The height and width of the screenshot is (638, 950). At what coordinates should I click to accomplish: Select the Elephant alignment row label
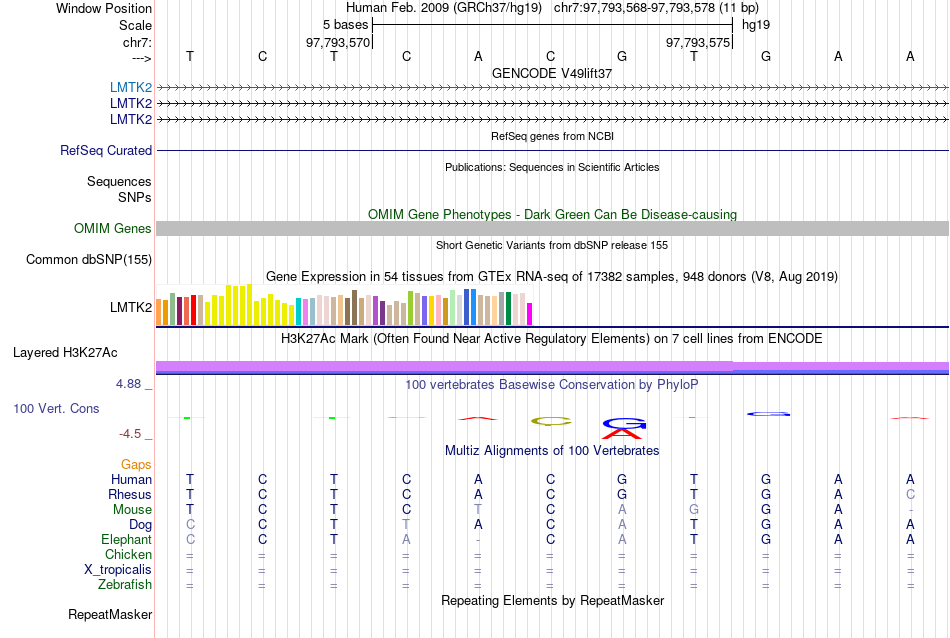(x=126, y=539)
